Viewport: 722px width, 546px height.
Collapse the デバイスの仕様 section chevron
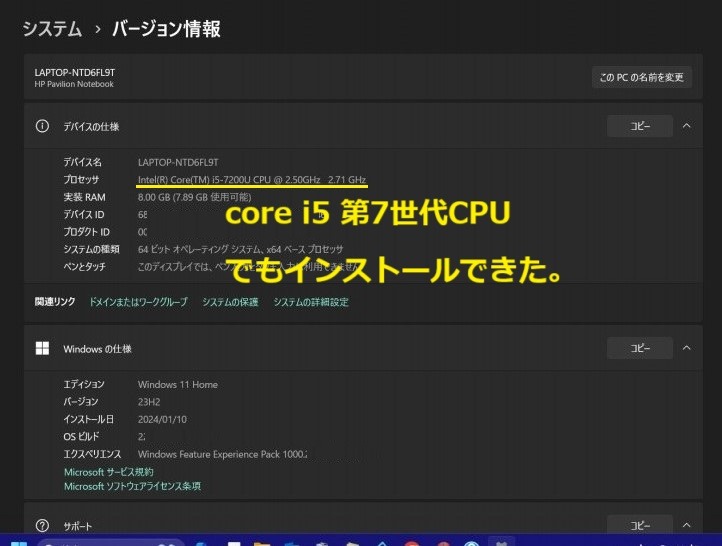point(687,126)
